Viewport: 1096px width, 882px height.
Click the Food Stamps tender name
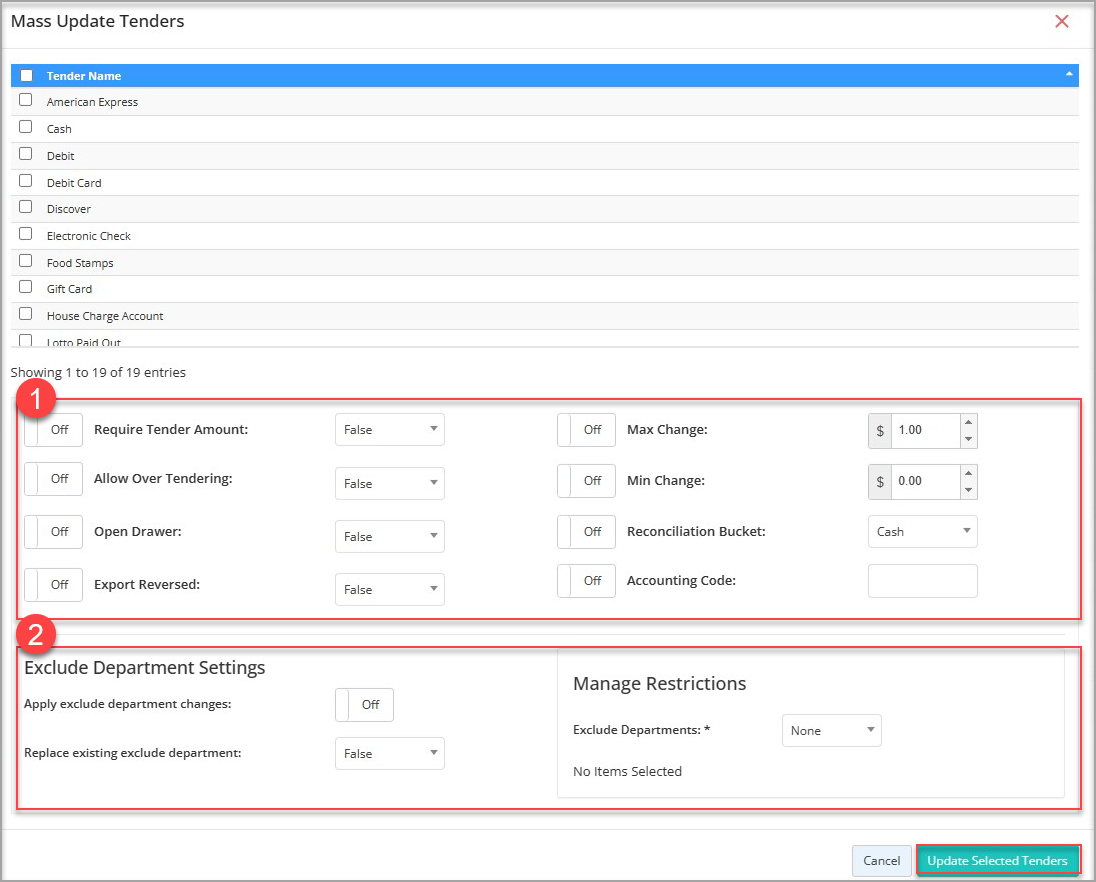tap(80, 263)
